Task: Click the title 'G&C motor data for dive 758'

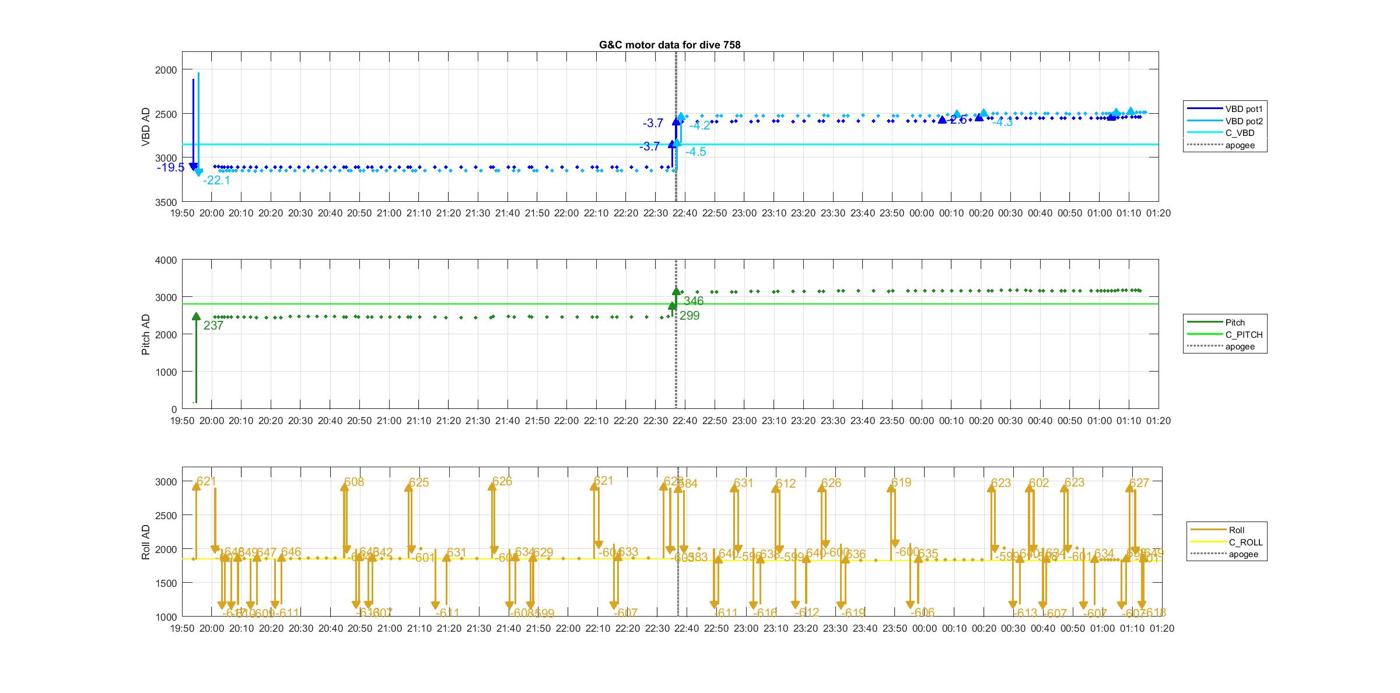Action: (669, 44)
